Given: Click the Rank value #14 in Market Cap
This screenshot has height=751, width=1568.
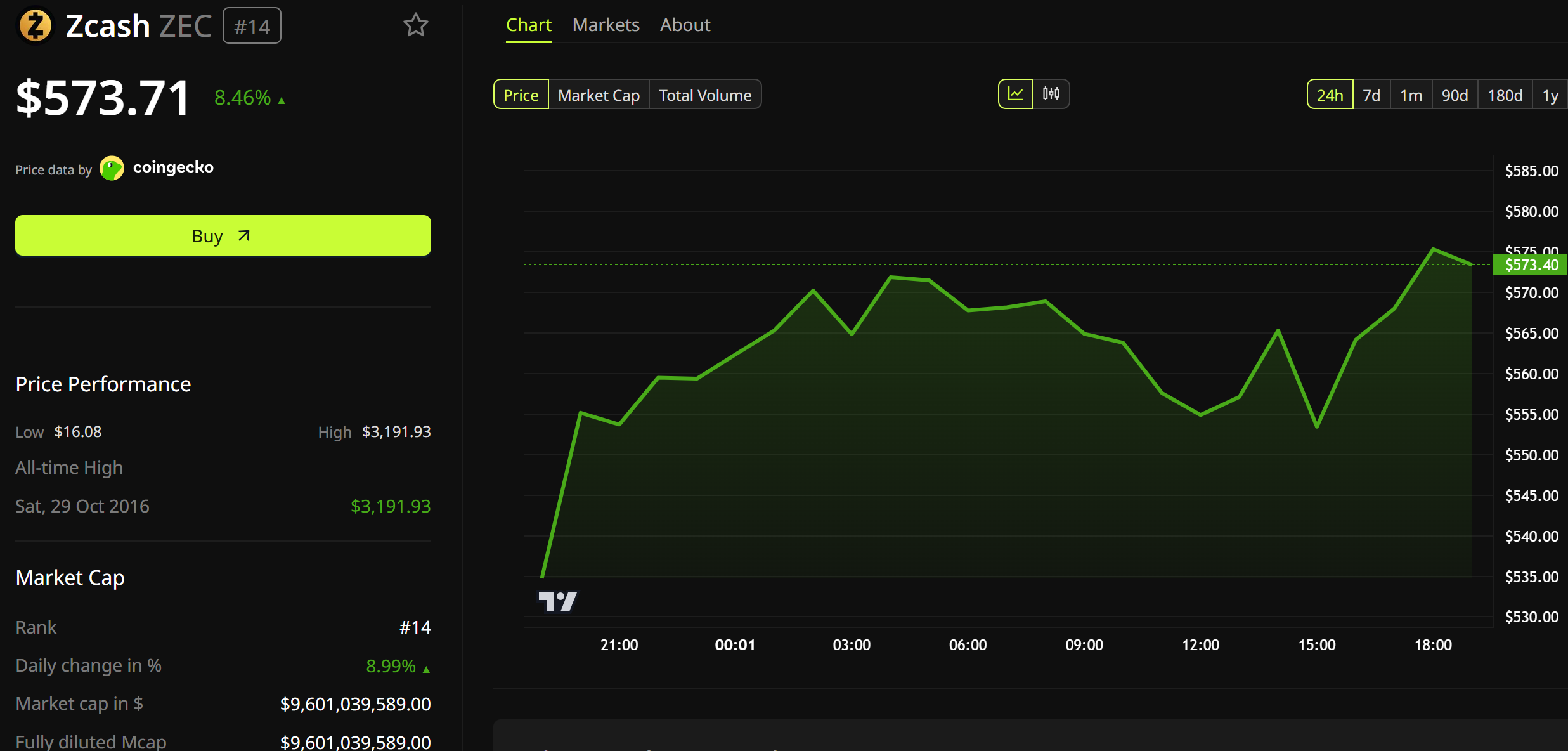Looking at the screenshot, I should click(x=415, y=627).
